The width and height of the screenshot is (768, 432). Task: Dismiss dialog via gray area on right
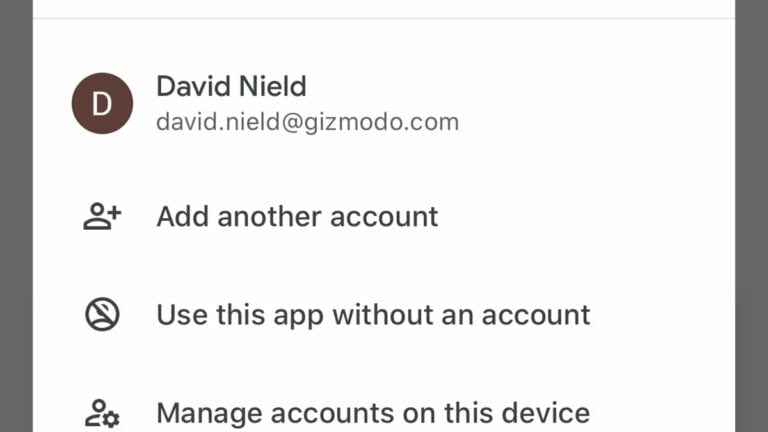click(x=751, y=216)
